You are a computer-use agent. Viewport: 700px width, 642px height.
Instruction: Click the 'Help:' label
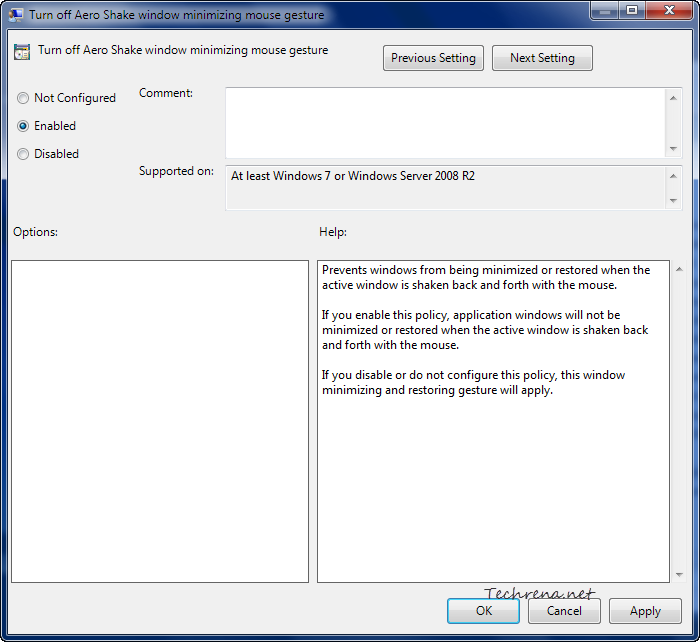coord(333,232)
